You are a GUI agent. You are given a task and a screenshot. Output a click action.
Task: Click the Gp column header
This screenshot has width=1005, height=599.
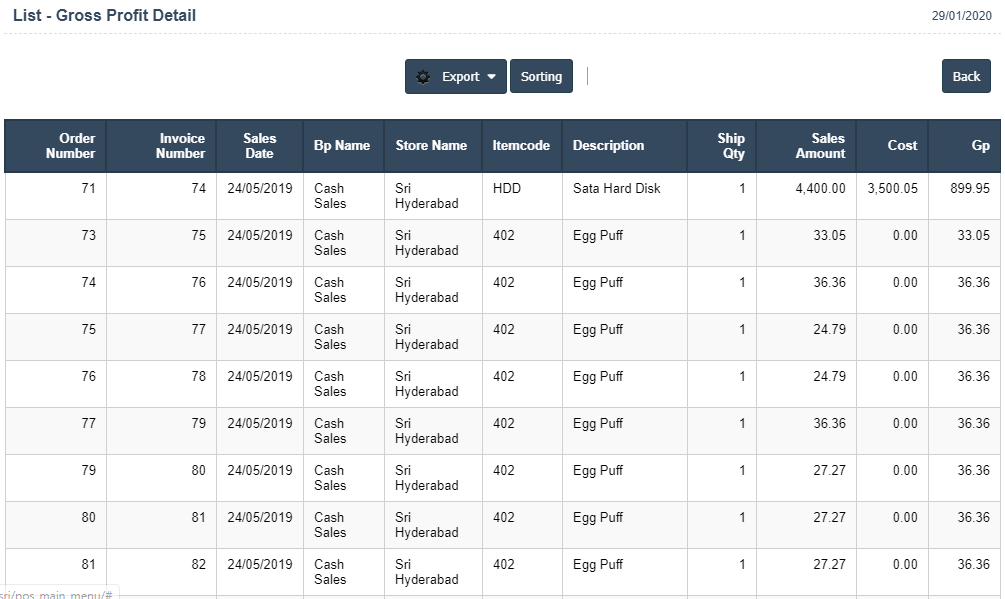tap(980, 146)
